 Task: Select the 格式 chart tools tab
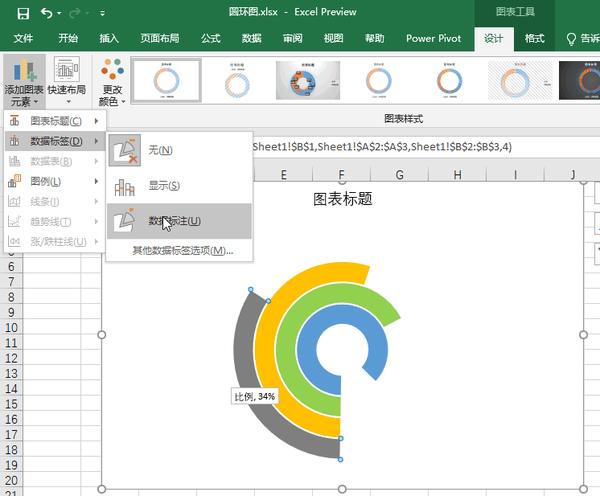click(535, 38)
